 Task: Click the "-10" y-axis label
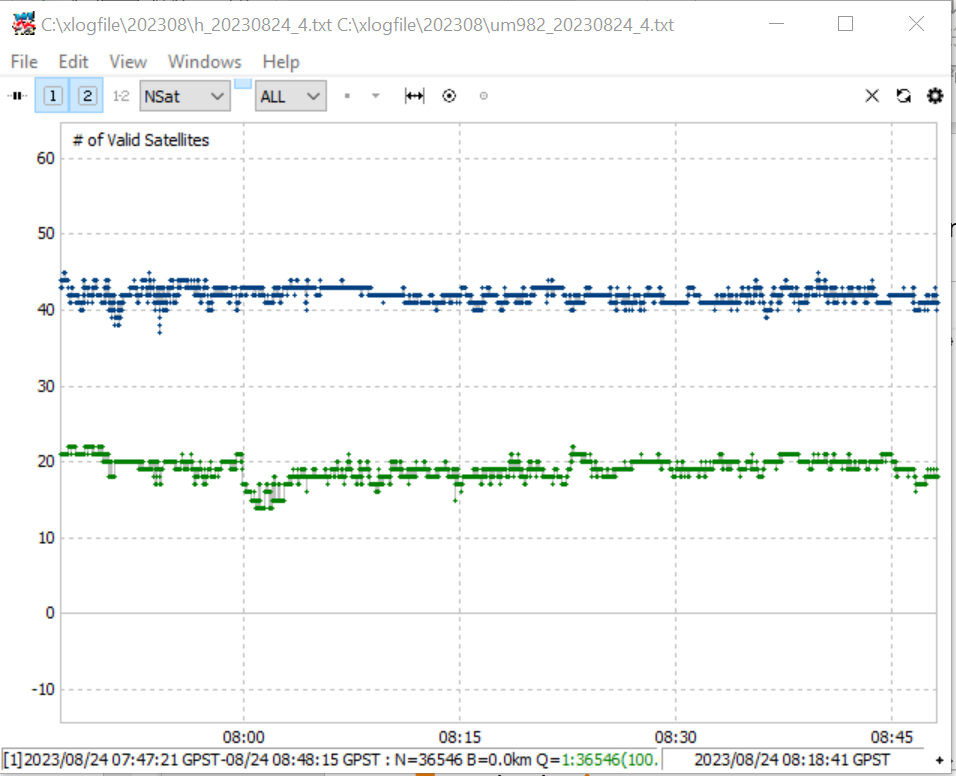pos(43,689)
